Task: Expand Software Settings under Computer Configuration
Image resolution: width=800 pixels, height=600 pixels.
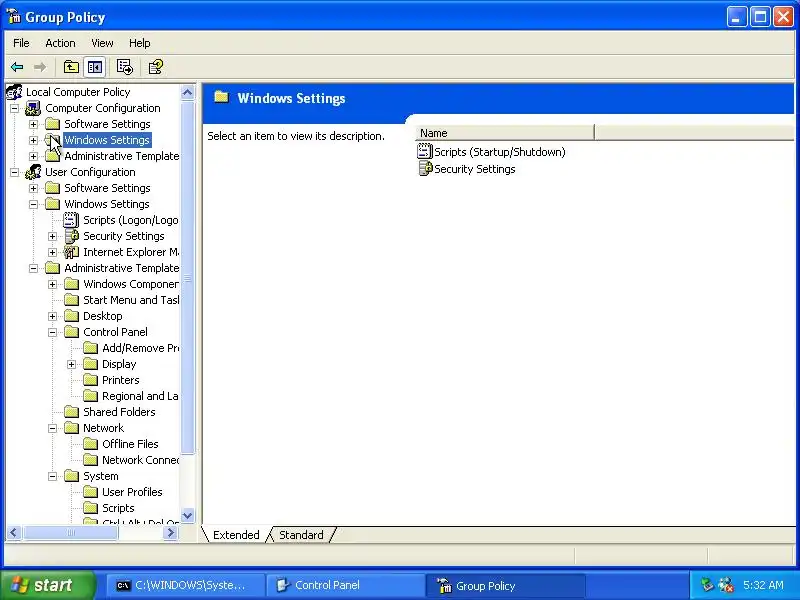Action: [x=33, y=124]
